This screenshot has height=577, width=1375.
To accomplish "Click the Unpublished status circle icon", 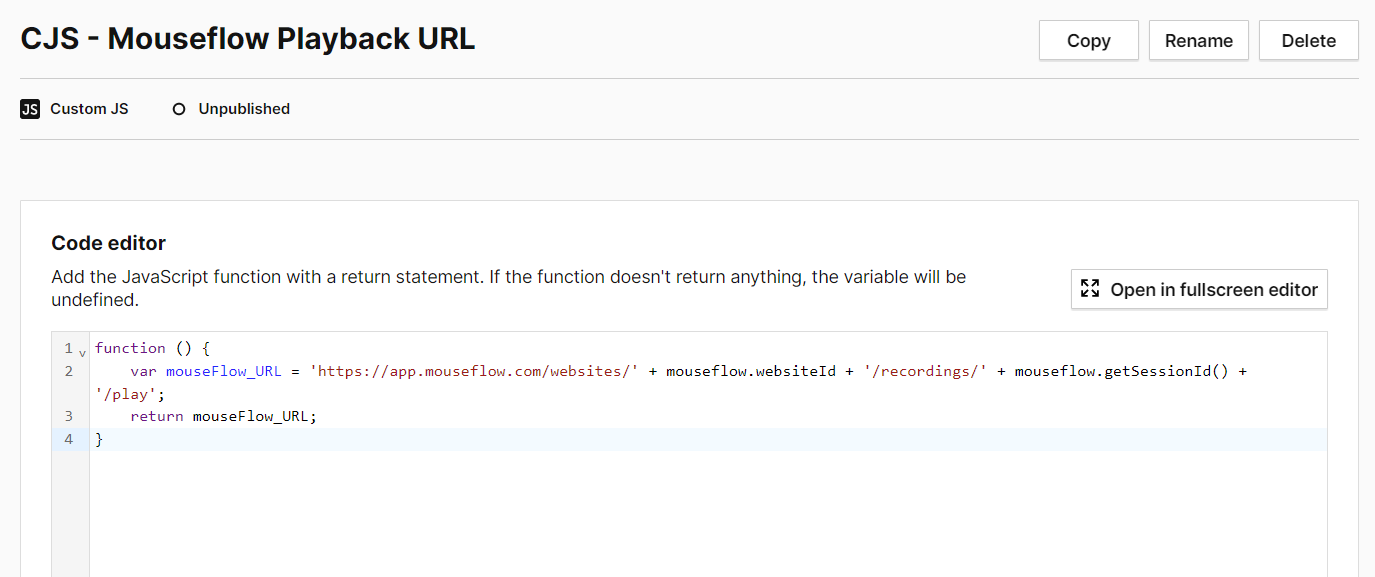I will pos(179,109).
